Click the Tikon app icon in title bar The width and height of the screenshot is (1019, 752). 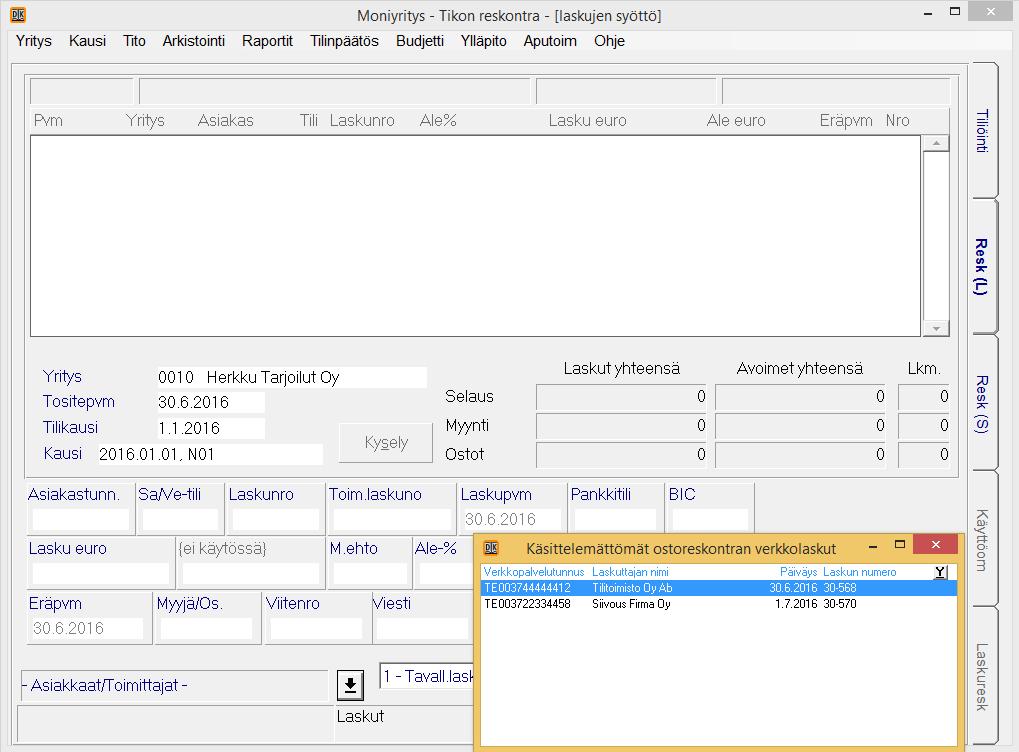(18, 15)
